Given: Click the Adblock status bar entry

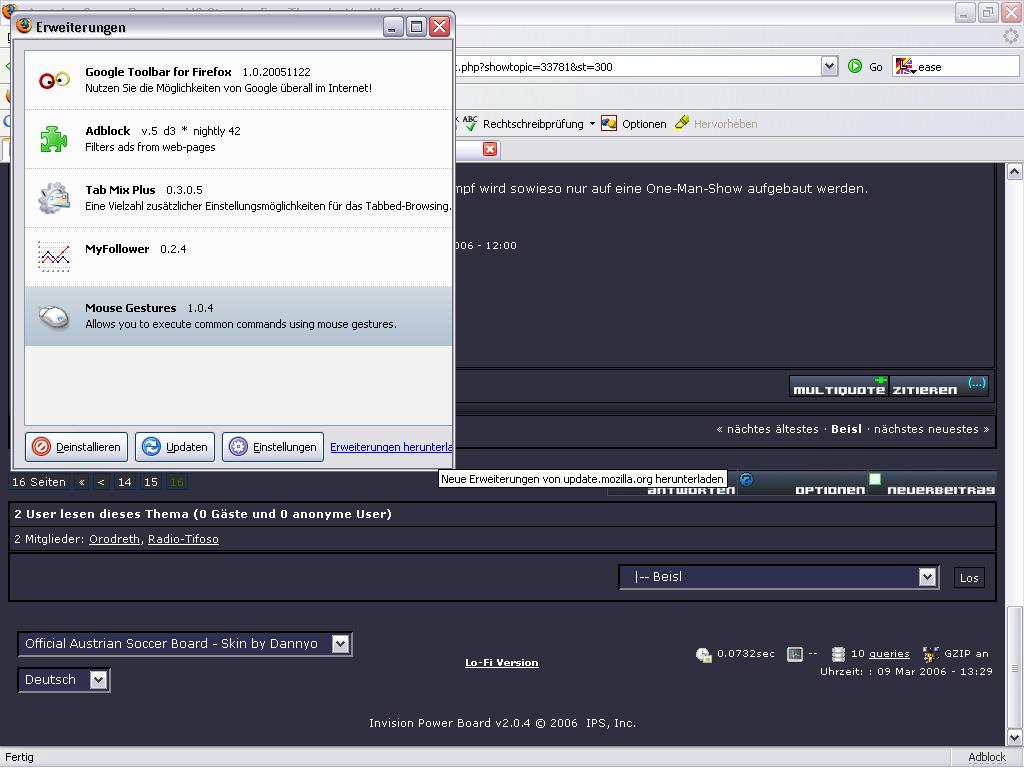Looking at the screenshot, I should point(987,758).
